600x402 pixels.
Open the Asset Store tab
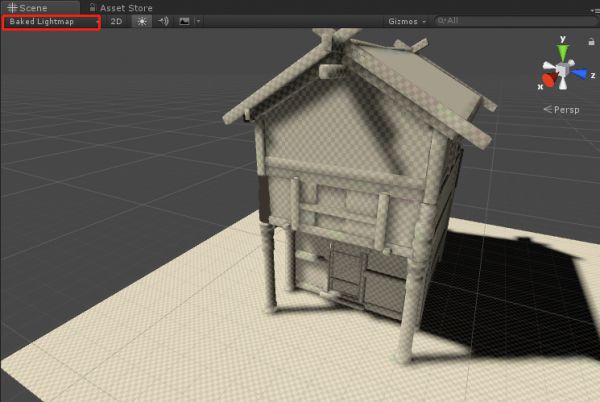click(x=121, y=8)
